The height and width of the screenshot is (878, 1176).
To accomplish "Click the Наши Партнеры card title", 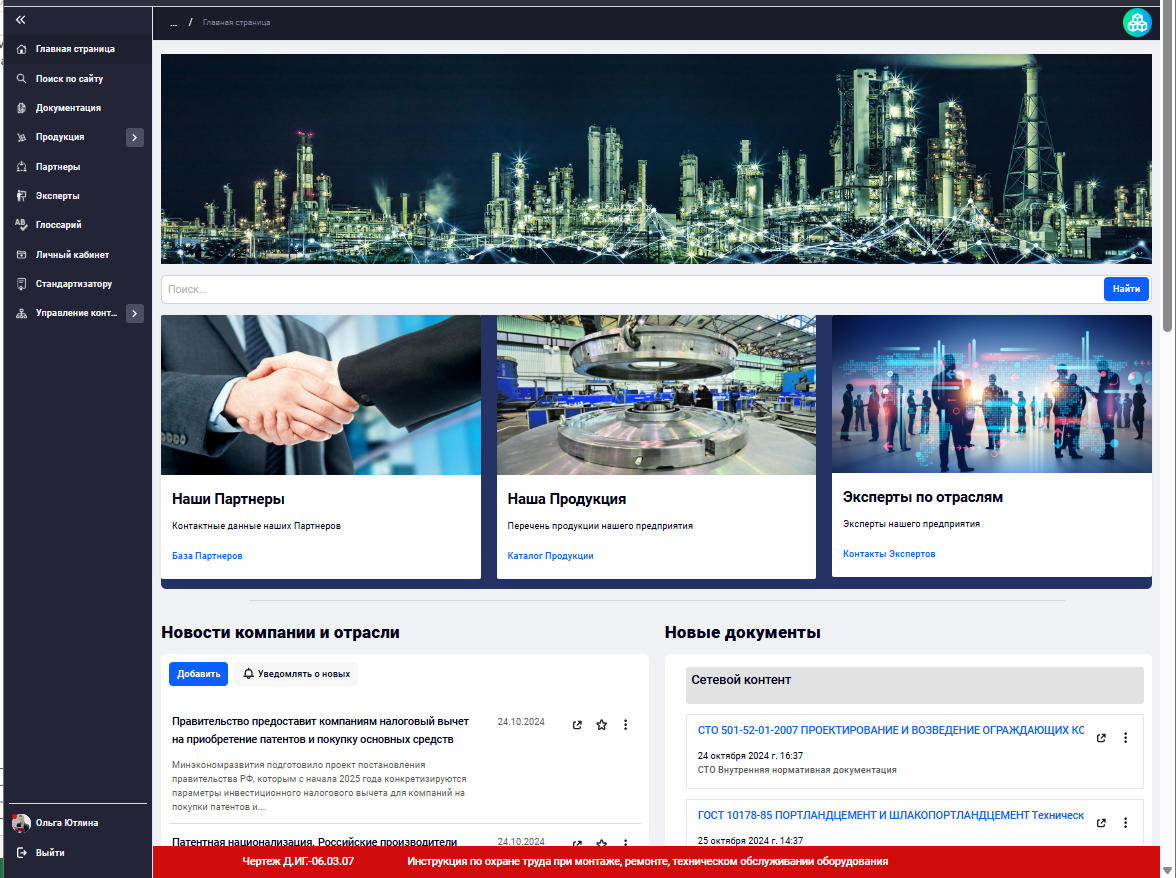I will [228, 499].
